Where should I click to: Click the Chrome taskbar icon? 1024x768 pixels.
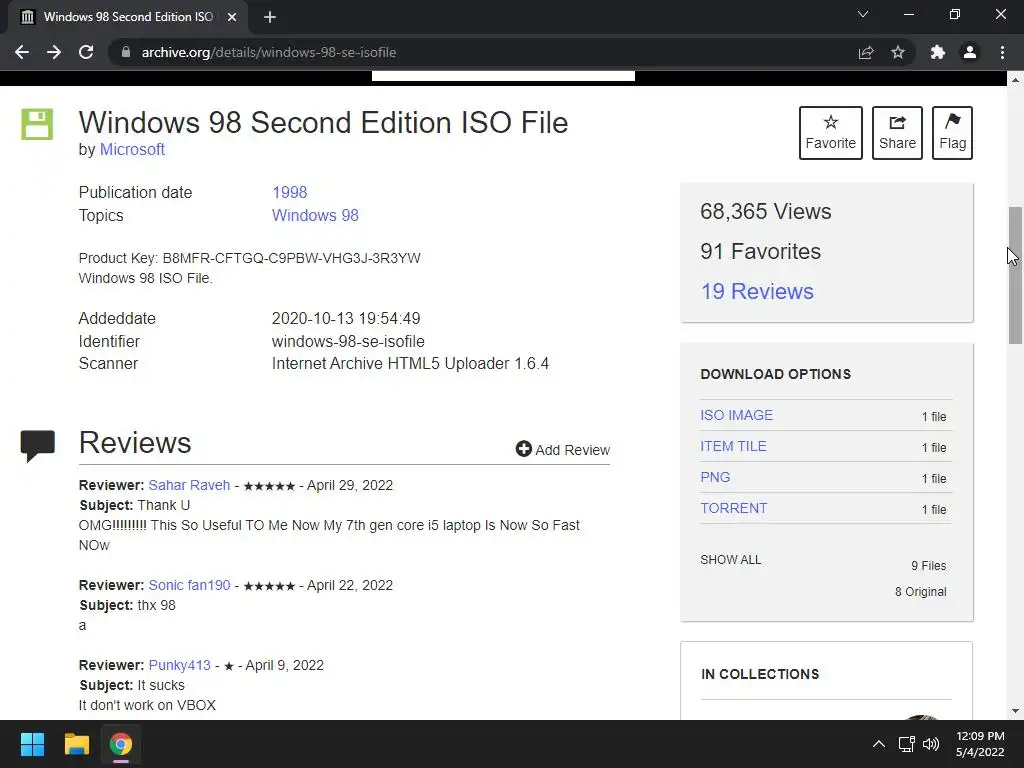[120, 744]
